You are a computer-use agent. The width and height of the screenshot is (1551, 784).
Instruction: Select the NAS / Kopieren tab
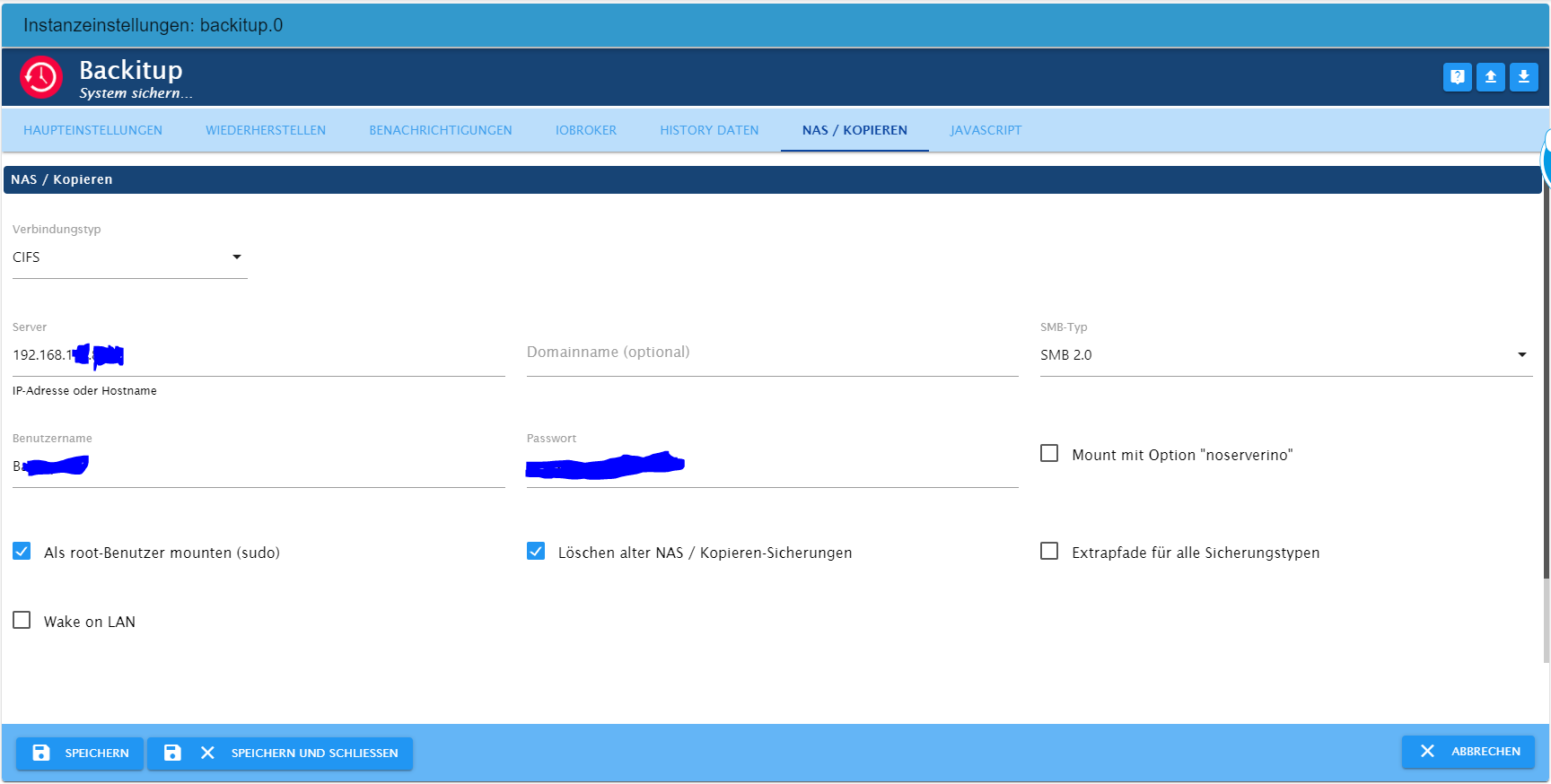854,130
